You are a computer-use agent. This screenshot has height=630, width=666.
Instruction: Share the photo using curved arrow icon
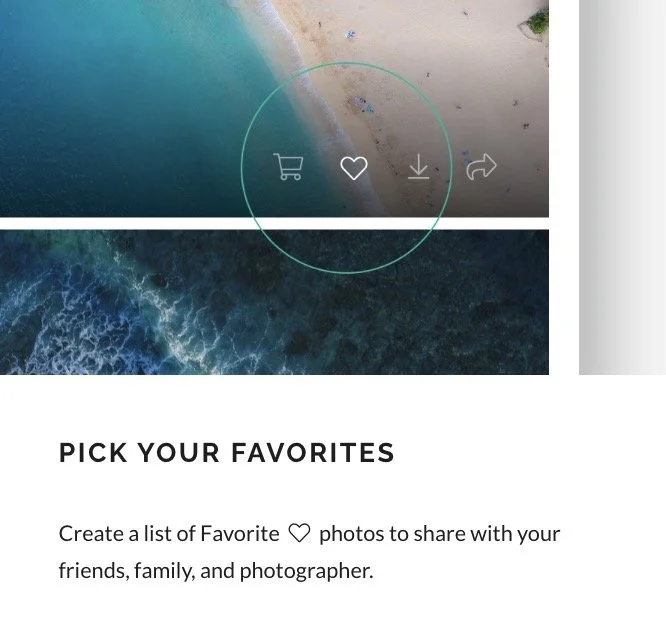[x=481, y=167]
